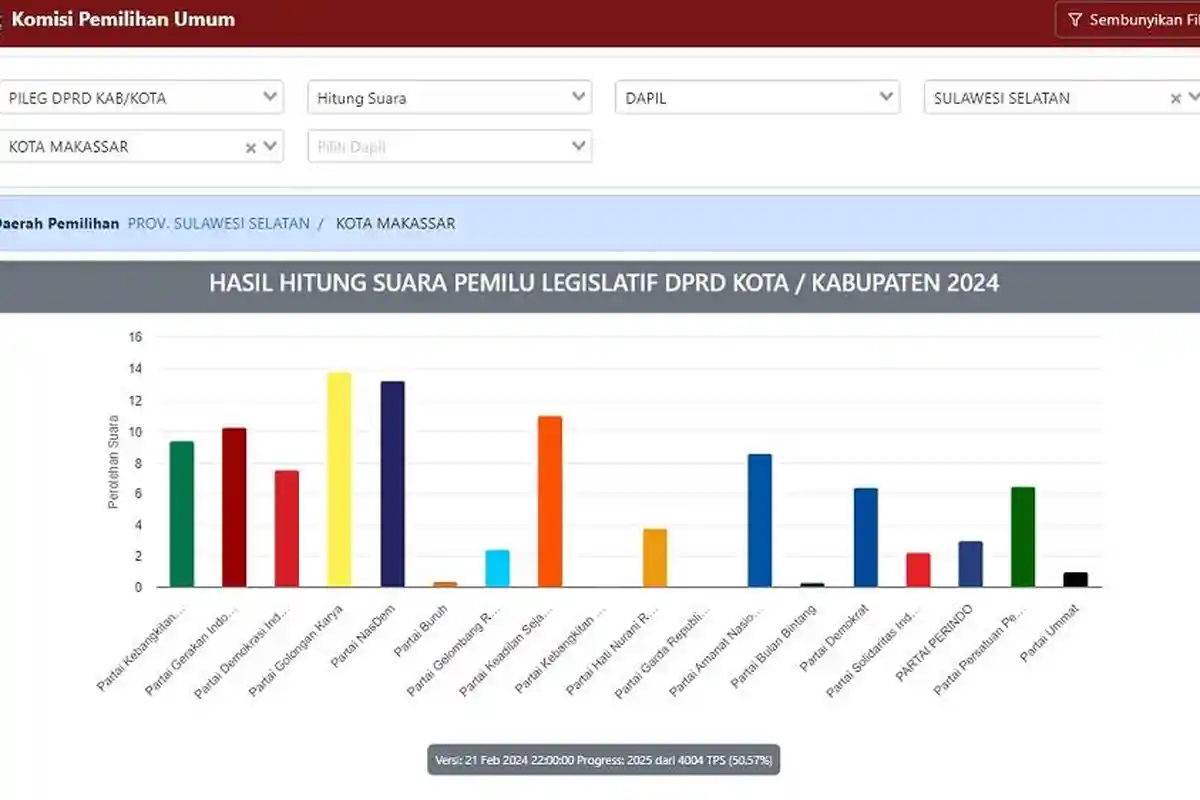
Task: Clear SULAWESI SELATAN using its x icon
Action: pyautogui.click(x=1176, y=97)
